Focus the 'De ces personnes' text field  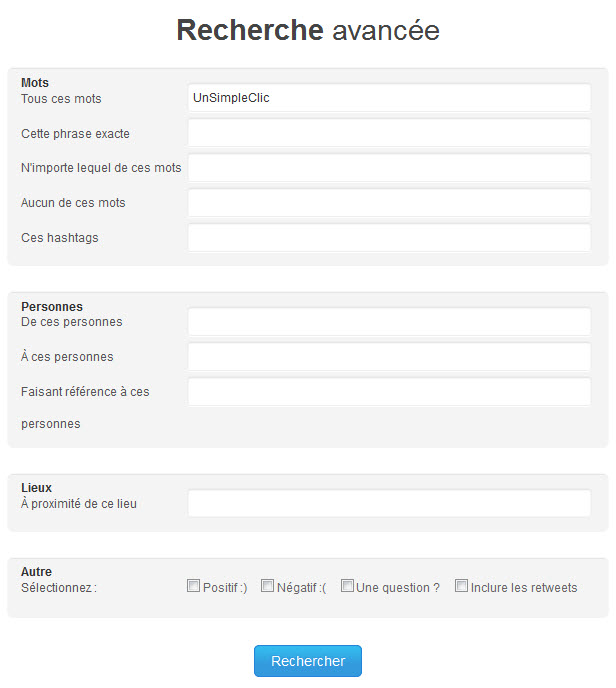(389, 322)
